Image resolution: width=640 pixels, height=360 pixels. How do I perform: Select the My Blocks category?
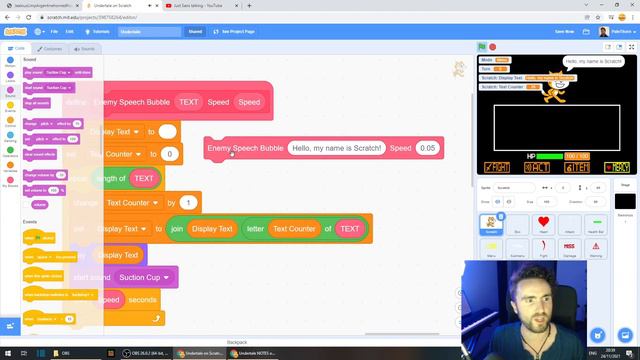(10, 182)
